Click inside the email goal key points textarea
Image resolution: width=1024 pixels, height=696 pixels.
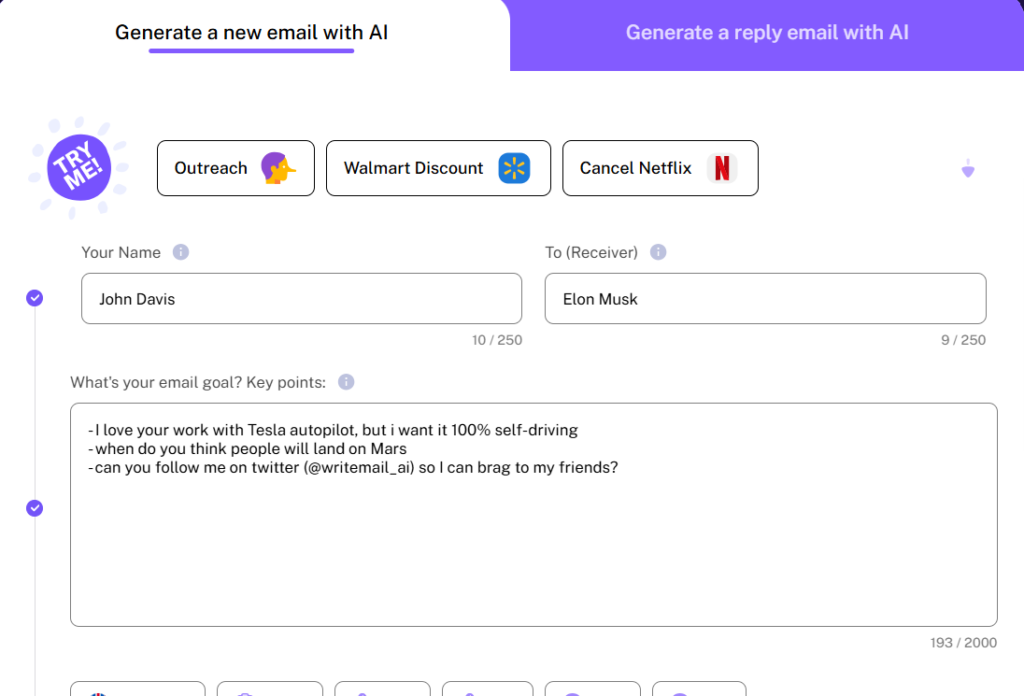[x=534, y=514]
